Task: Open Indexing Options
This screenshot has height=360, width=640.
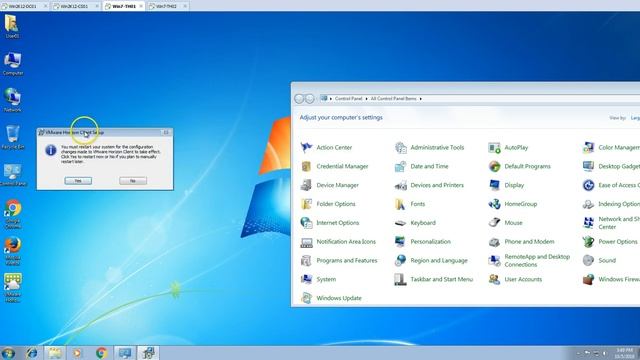Action: [611, 204]
